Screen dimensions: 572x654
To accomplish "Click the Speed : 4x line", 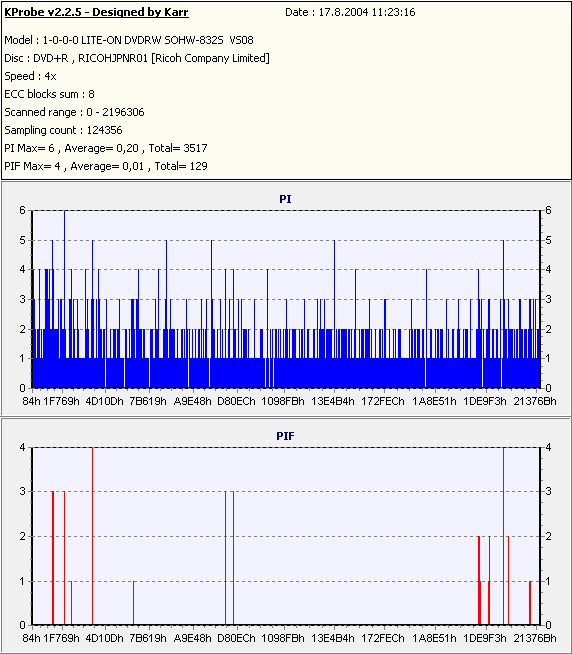I will click(x=30, y=76).
